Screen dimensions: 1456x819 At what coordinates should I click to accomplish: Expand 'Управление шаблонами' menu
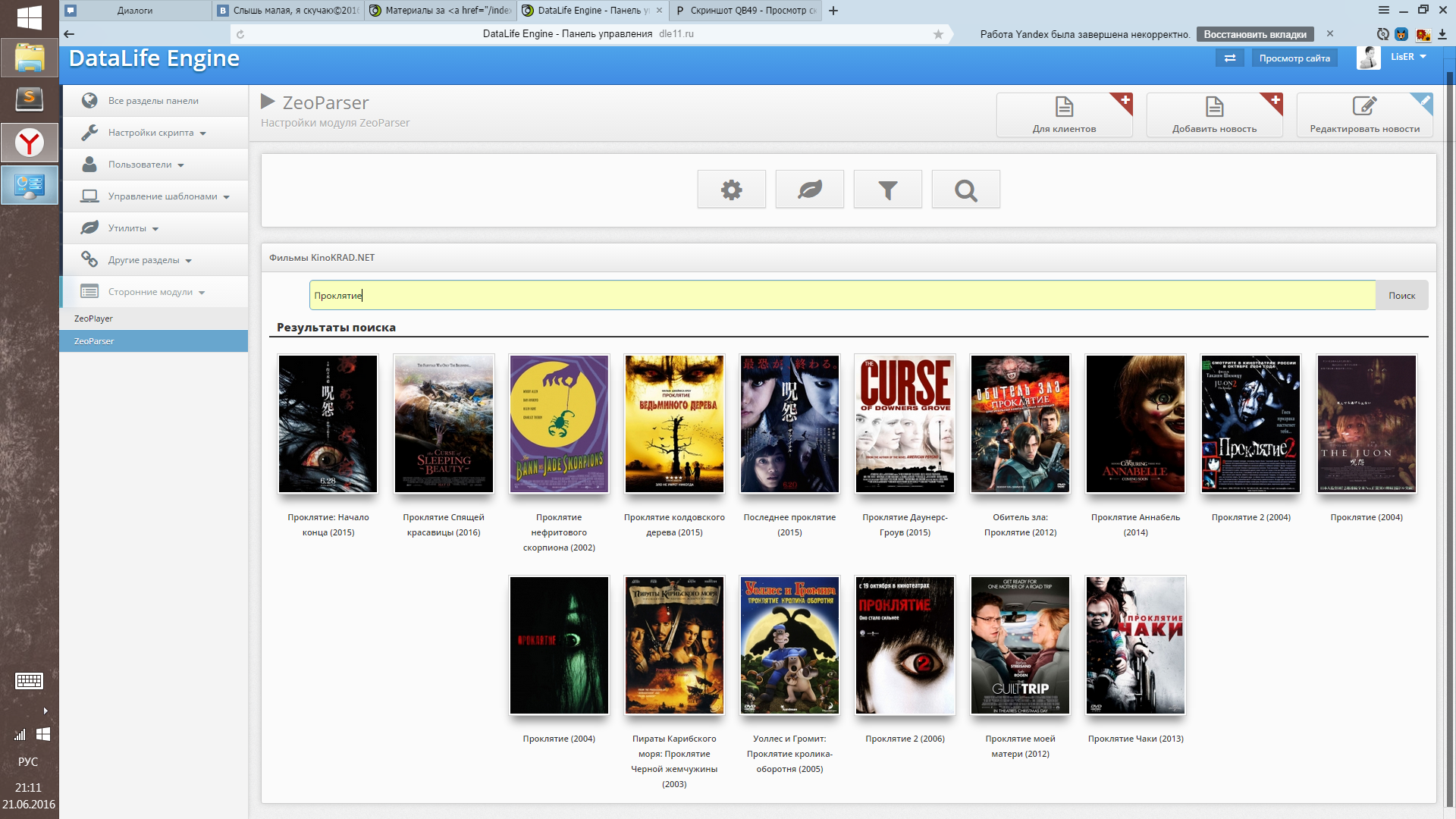click(155, 196)
